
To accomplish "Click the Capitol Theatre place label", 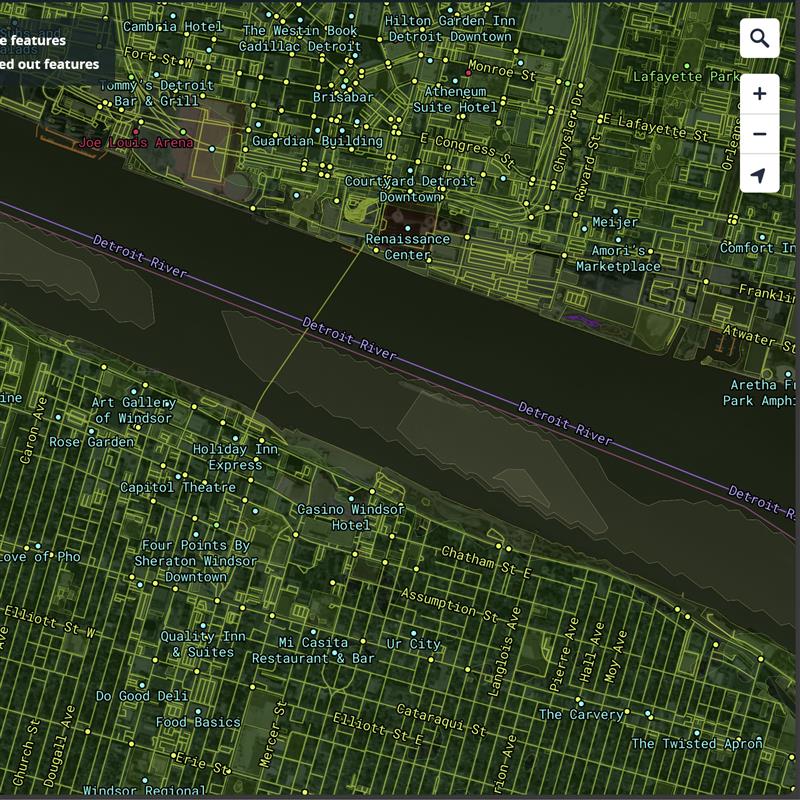I will pyautogui.click(x=178, y=487).
